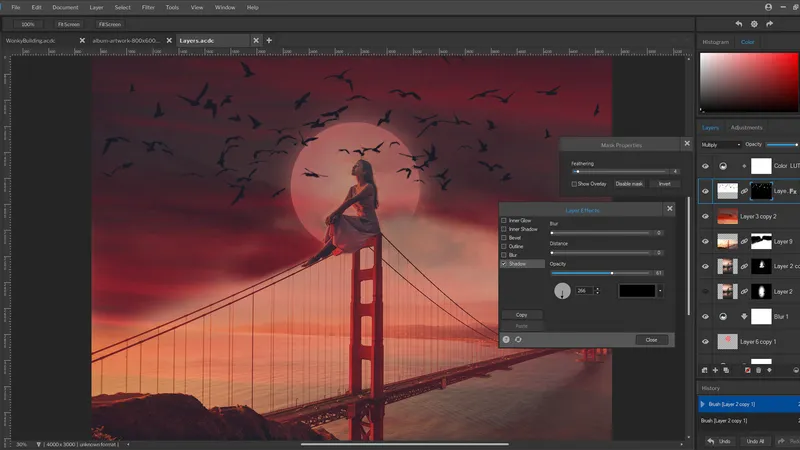Hide Layer 9 using its eye icon
The image size is (800, 450).
pos(706,241)
